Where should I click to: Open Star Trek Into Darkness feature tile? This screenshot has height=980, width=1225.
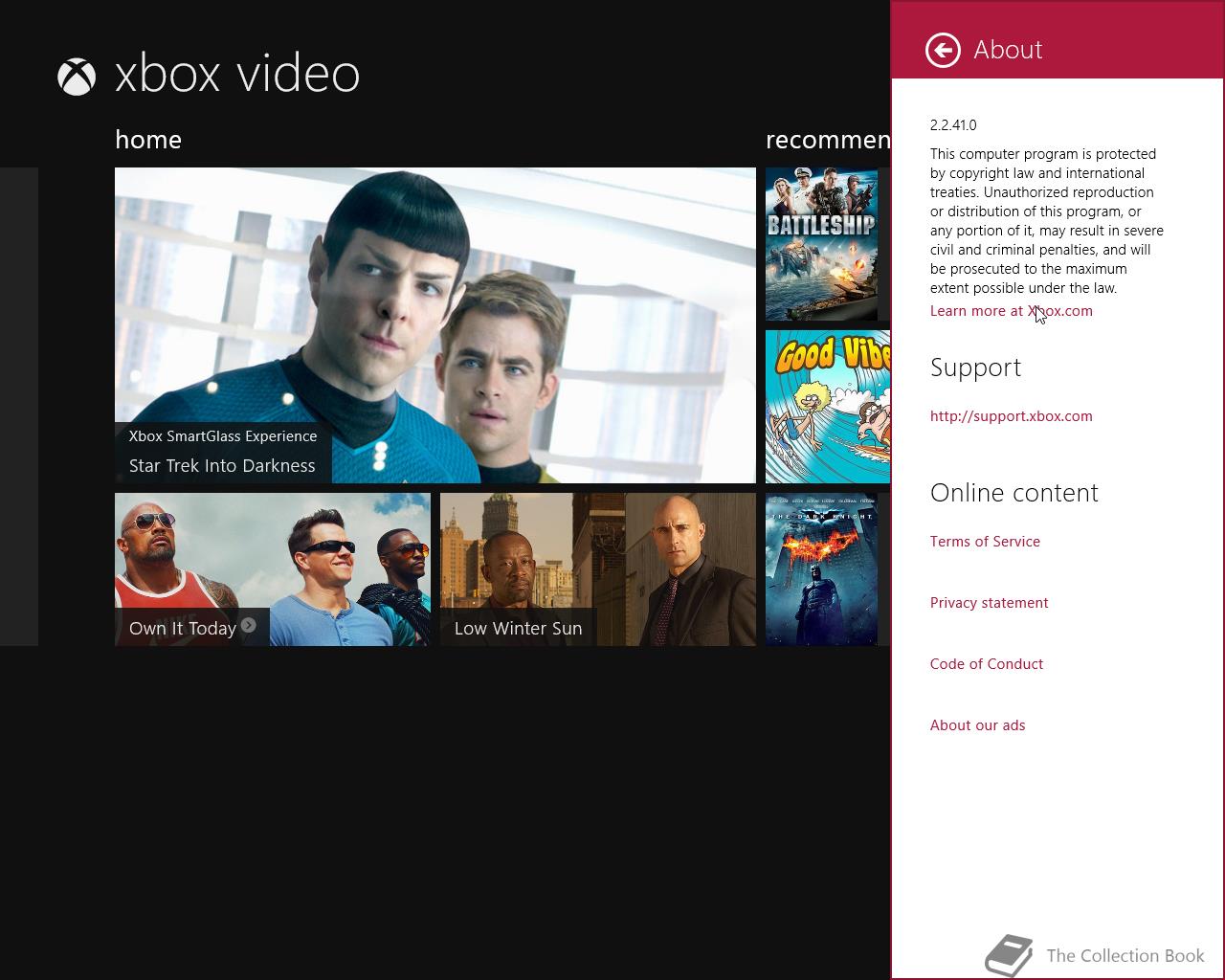pyautogui.click(x=435, y=325)
